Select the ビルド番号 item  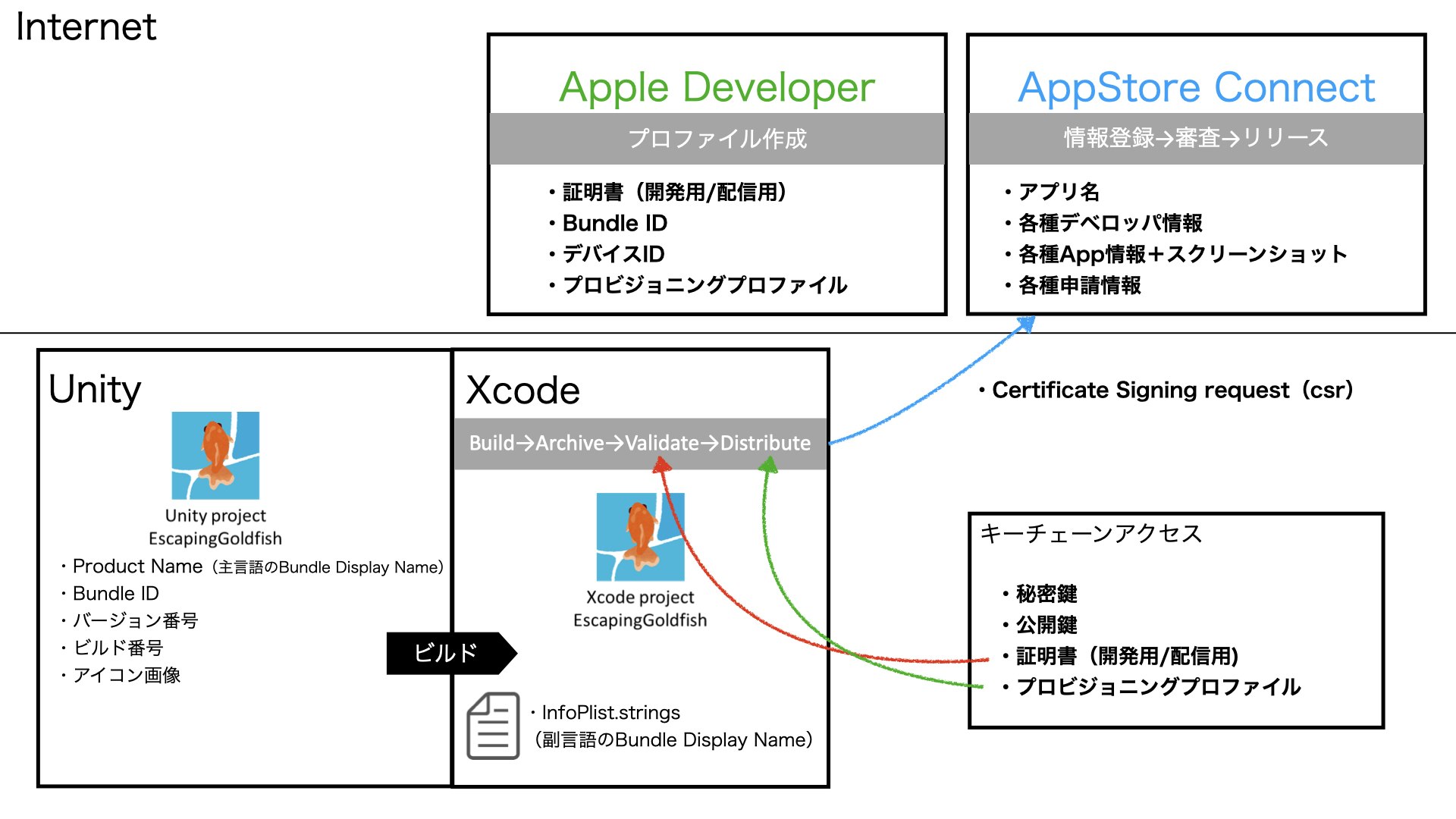tap(111, 648)
